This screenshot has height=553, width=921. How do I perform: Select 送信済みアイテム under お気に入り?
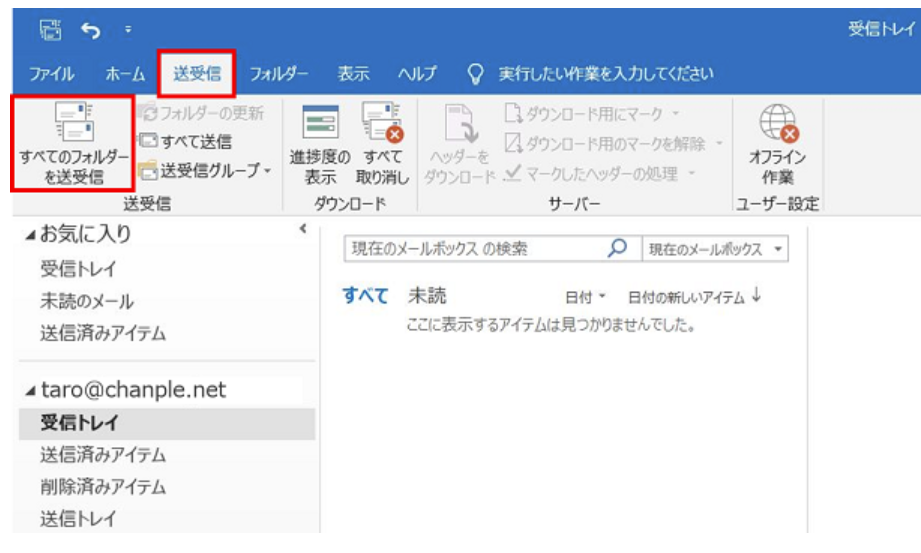[103, 333]
